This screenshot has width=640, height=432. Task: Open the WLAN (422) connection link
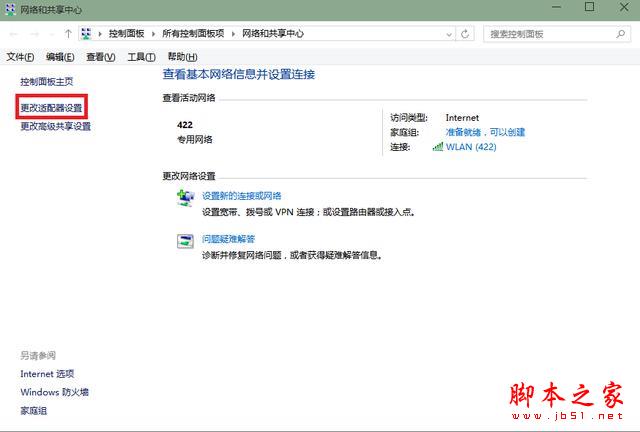tap(470, 147)
